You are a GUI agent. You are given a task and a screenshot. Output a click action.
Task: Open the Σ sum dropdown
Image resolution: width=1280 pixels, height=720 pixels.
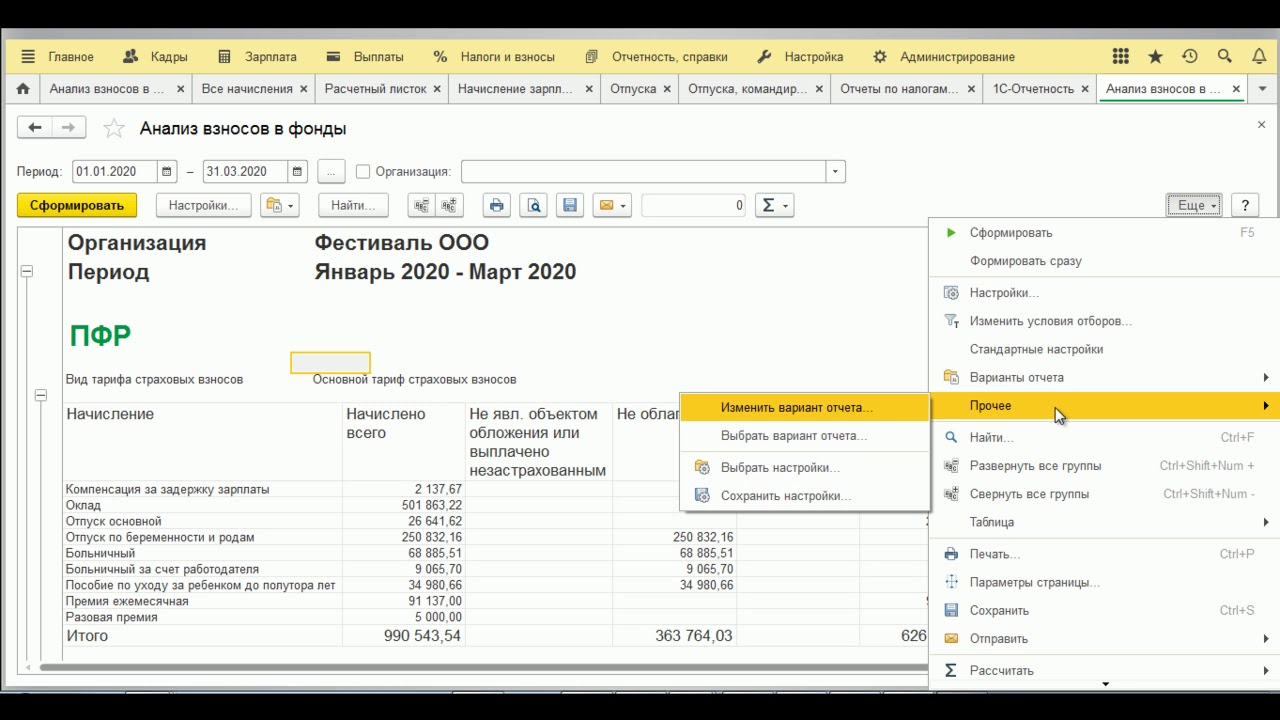pos(775,206)
